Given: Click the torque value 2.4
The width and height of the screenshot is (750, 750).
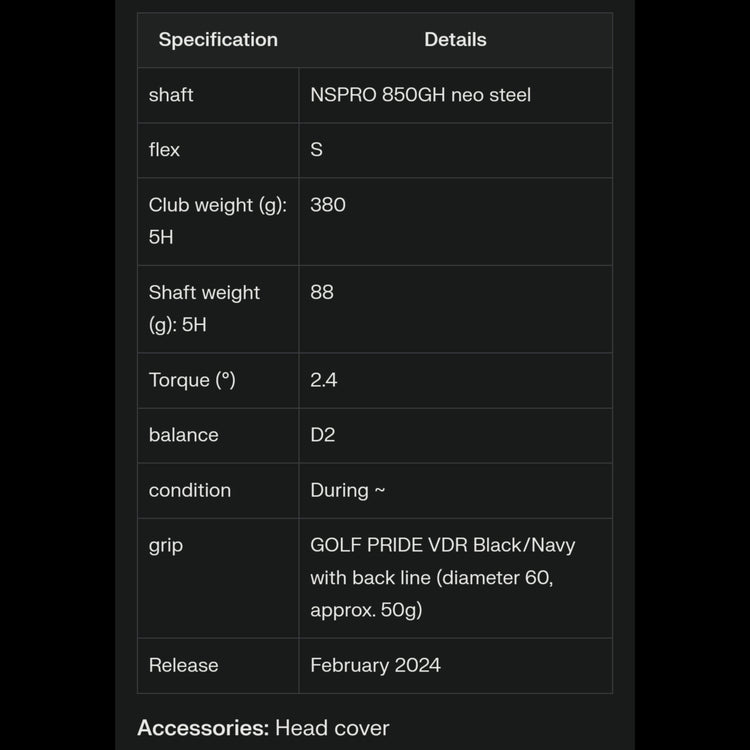Looking at the screenshot, I should [324, 380].
